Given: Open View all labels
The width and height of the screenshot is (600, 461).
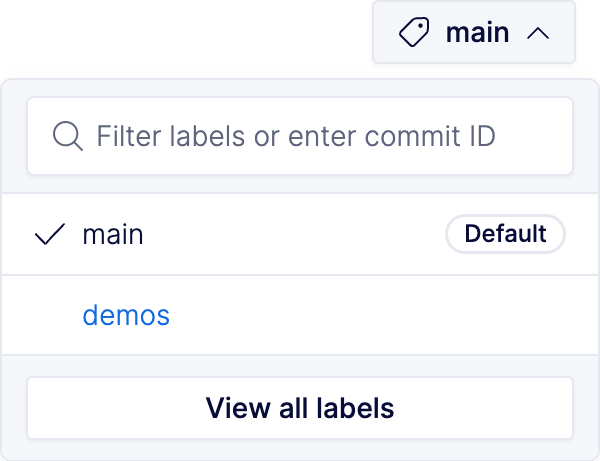Looking at the screenshot, I should click(x=300, y=408).
